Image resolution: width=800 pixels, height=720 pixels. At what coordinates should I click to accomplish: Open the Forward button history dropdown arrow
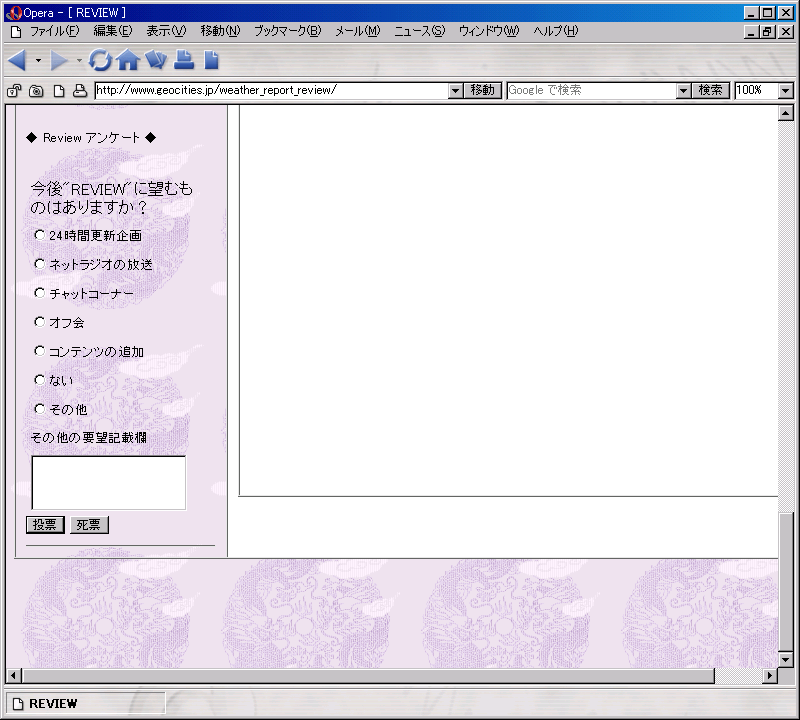(x=80, y=60)
